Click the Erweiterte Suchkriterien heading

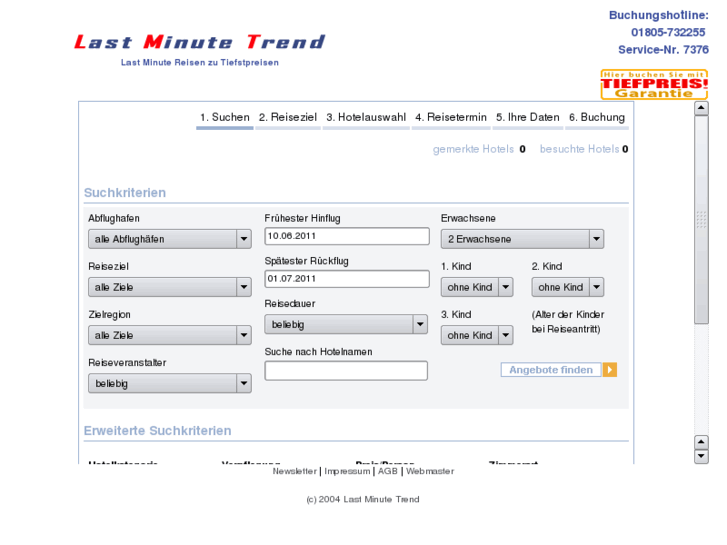pos(158,431)
